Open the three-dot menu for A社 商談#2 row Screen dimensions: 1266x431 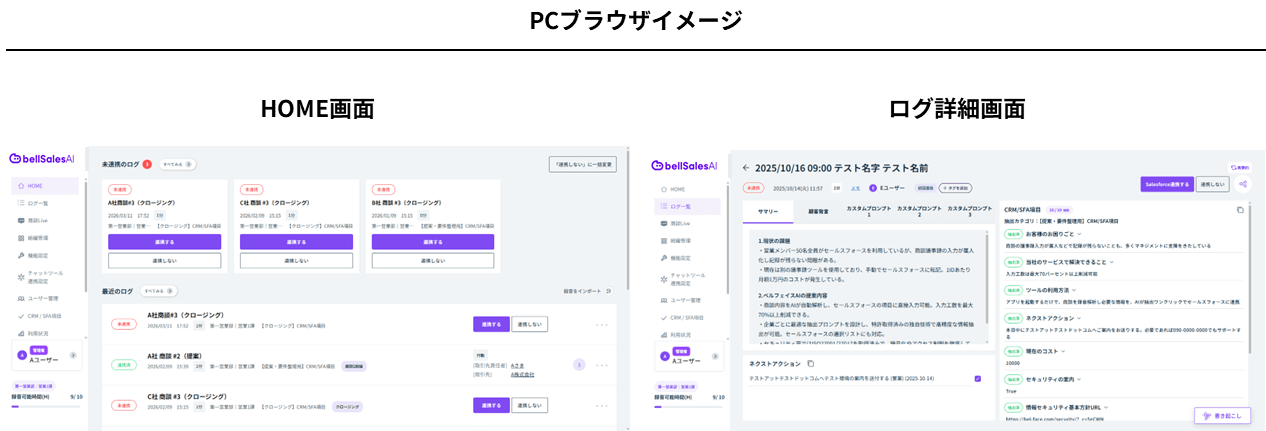point(602,365)
